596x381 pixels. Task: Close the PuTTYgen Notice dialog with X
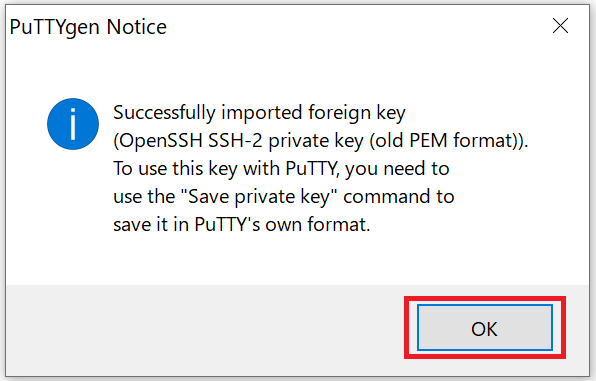point(560,26)
